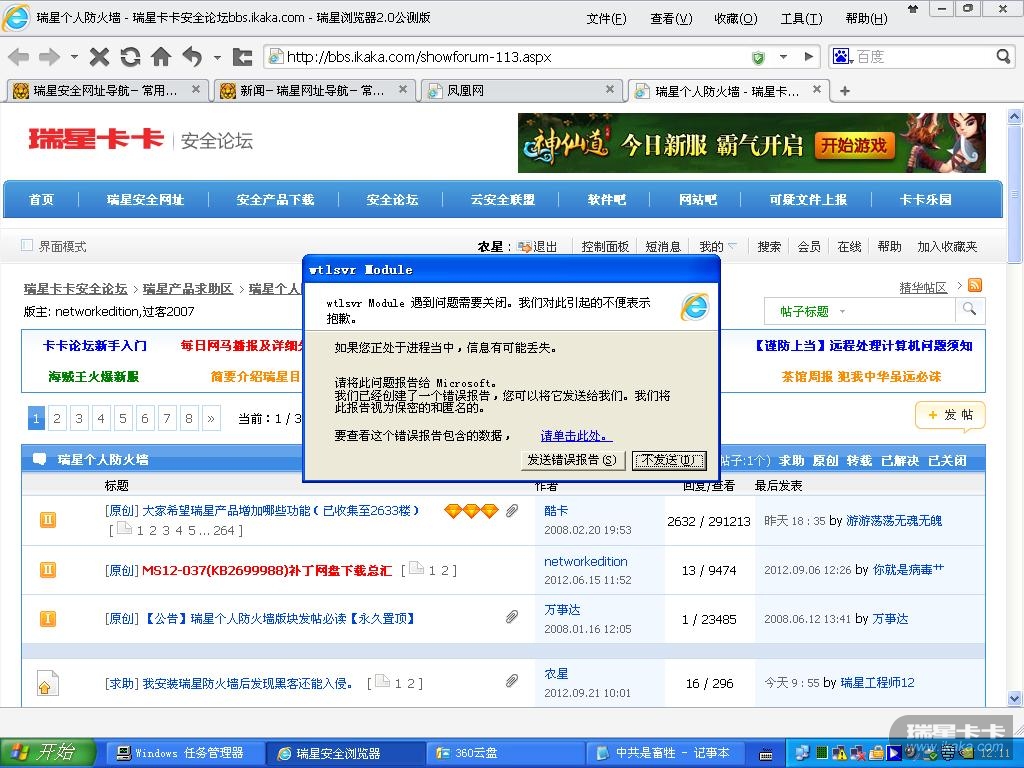Click the 百度 search input field

[924, 57]
